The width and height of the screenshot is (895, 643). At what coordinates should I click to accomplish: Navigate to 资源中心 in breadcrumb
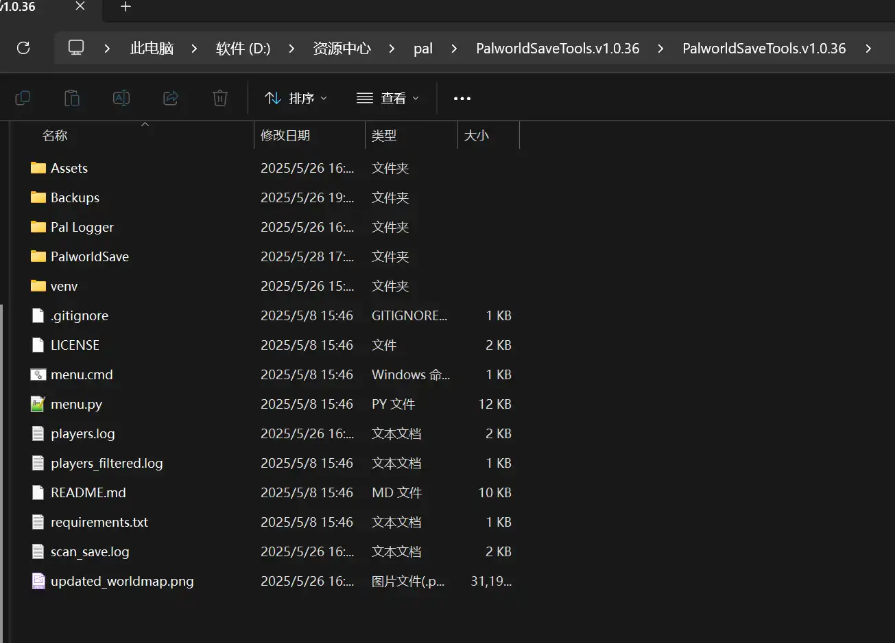tap(341, 48)
